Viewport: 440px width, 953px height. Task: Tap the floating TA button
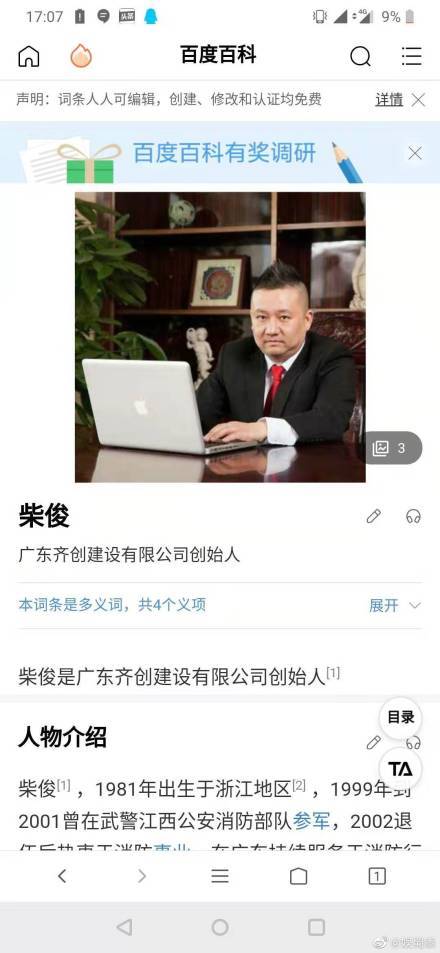[x=400, y=769]
